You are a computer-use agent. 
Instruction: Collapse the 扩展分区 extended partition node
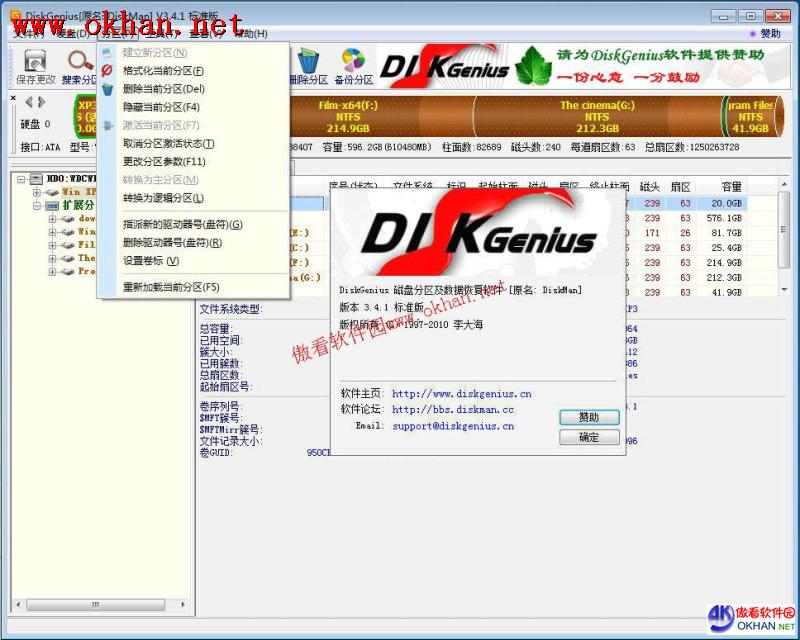37,206
